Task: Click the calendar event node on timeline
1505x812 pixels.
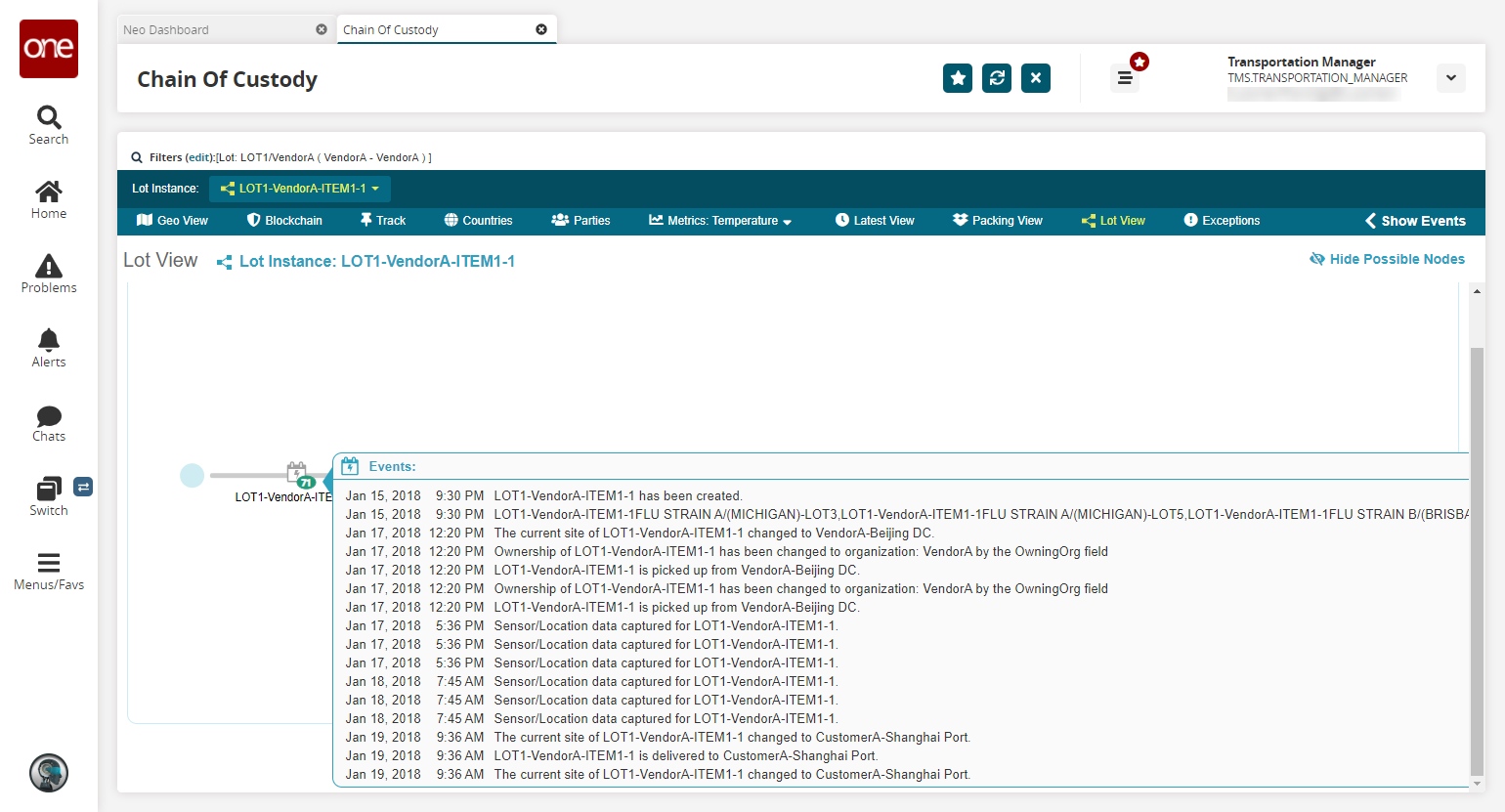Action: (297, 474)
